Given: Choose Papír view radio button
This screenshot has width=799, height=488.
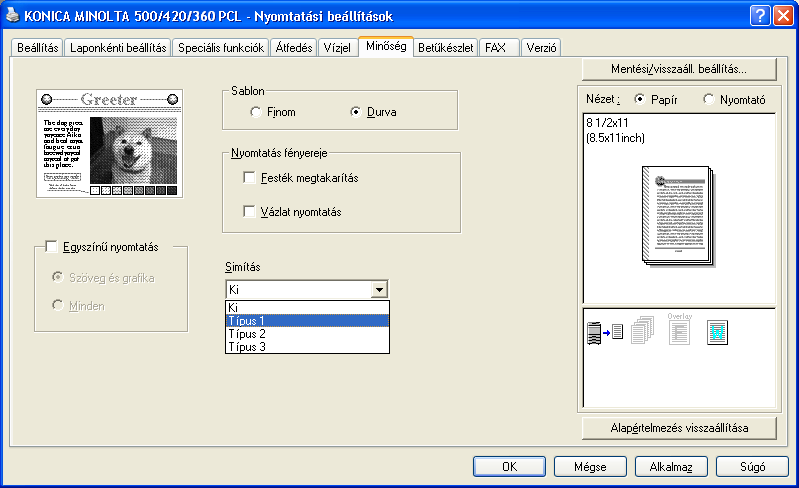Looking at the screenshot, I should coord(655,99).
